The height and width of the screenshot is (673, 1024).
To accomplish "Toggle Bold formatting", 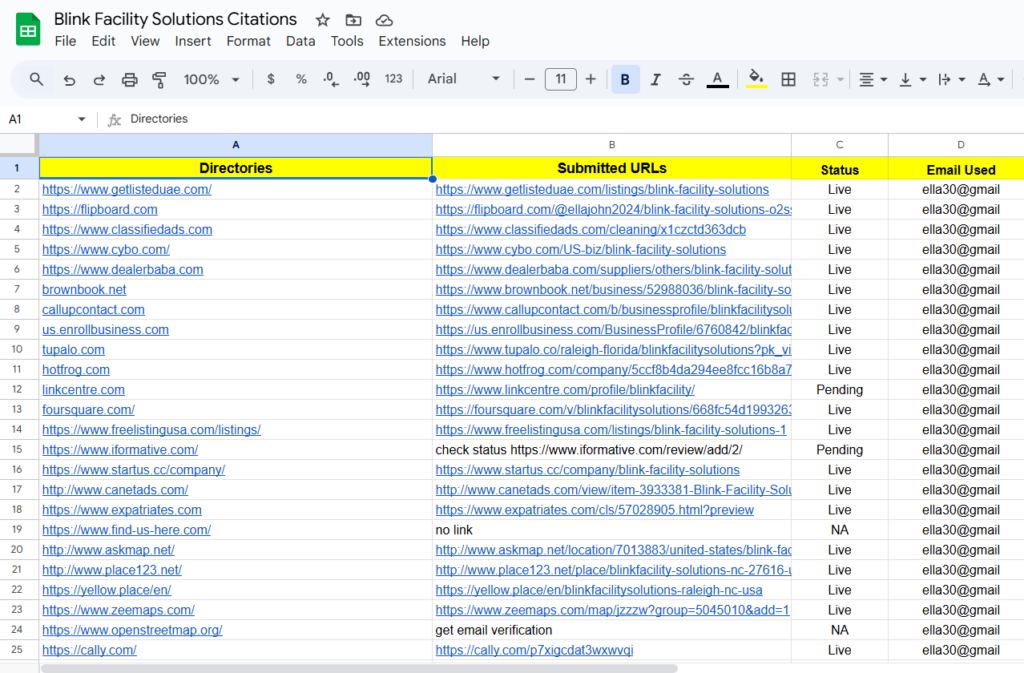I will pyautogui.click(x=625, y=79).
